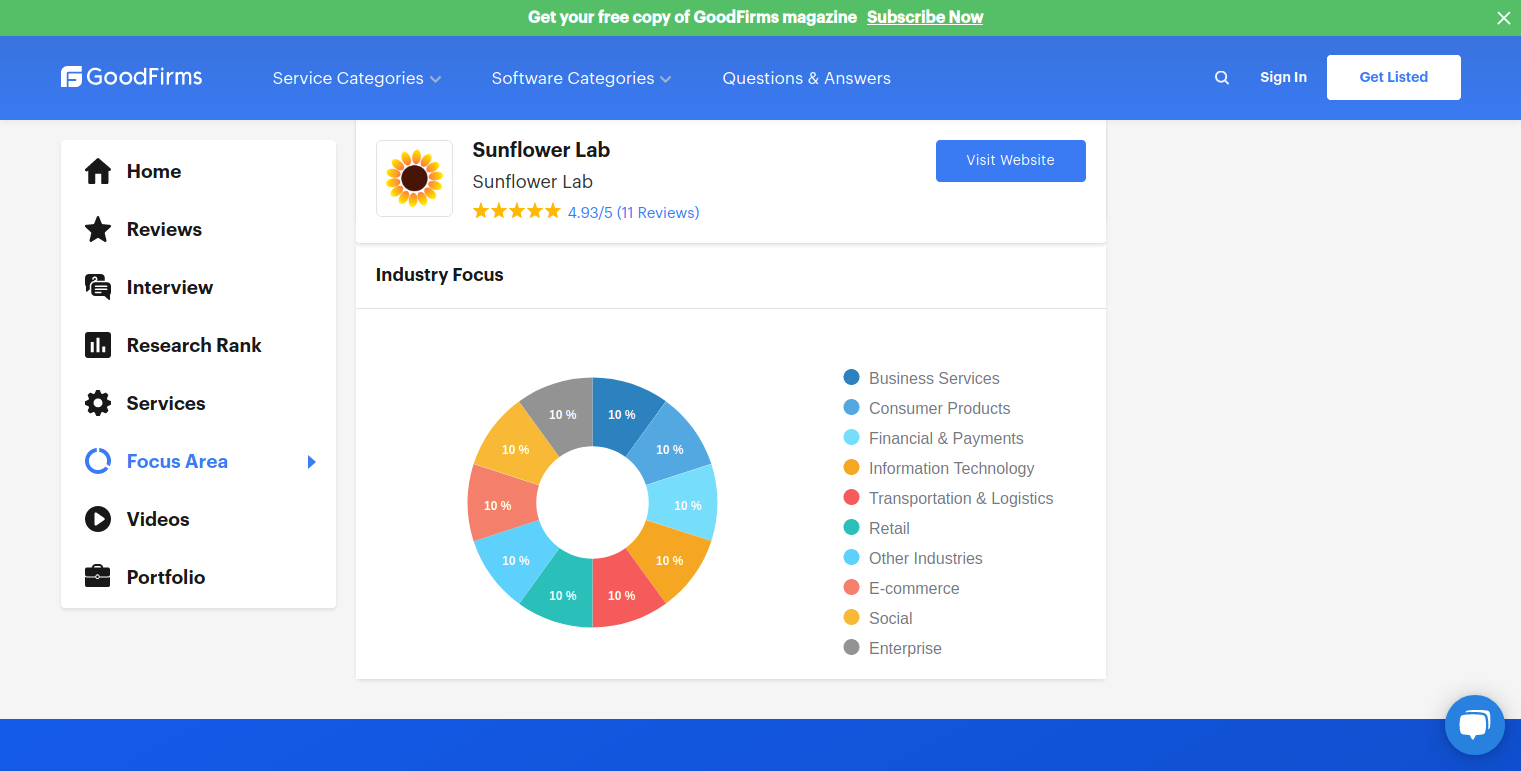Open the 4.93/5 (11 Reviews) link
The width and height of the screenshot is (1521, 771).
click(x=634, y=212)
